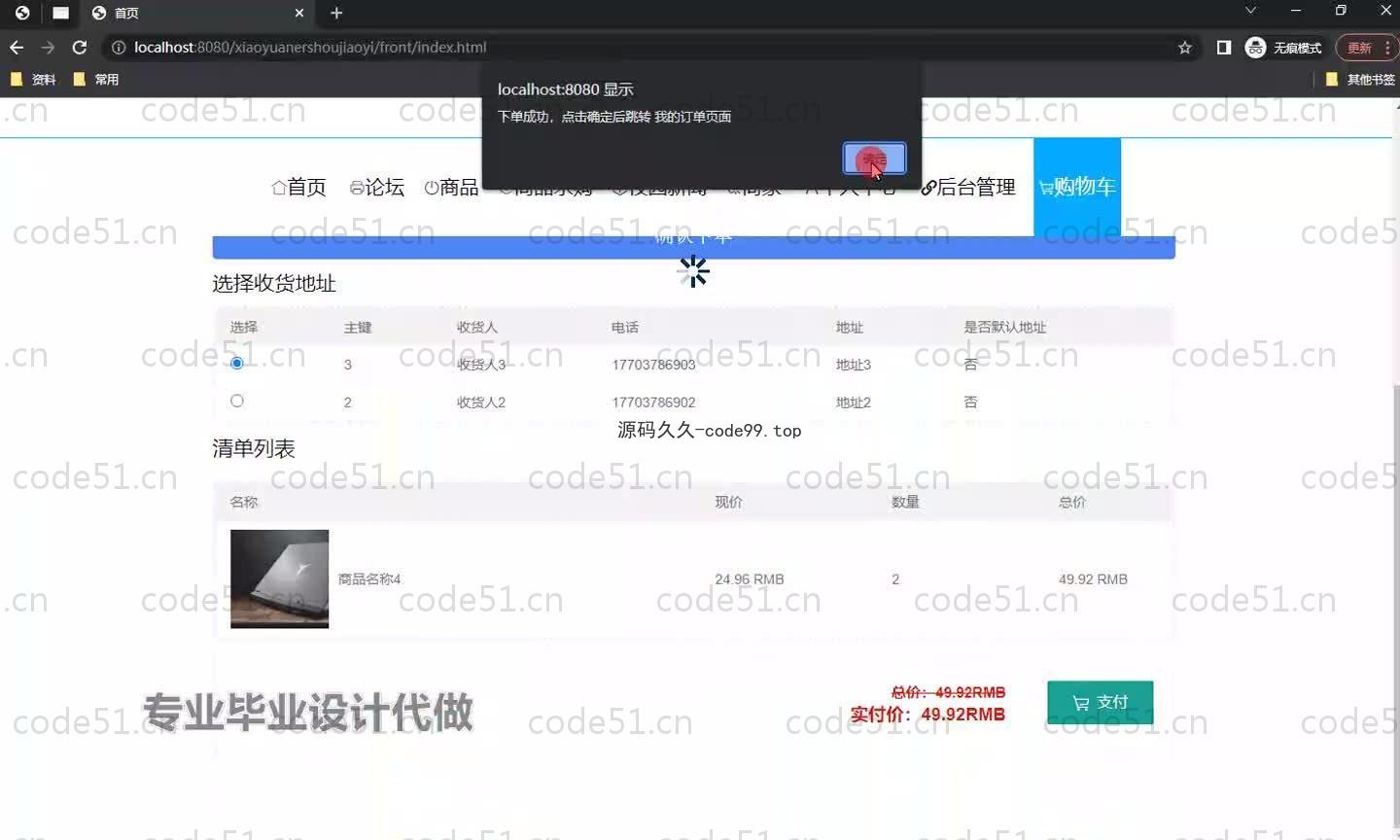Reload the current page
The width and height of the screenshot is (1400, 840).
tap(80, 48)
